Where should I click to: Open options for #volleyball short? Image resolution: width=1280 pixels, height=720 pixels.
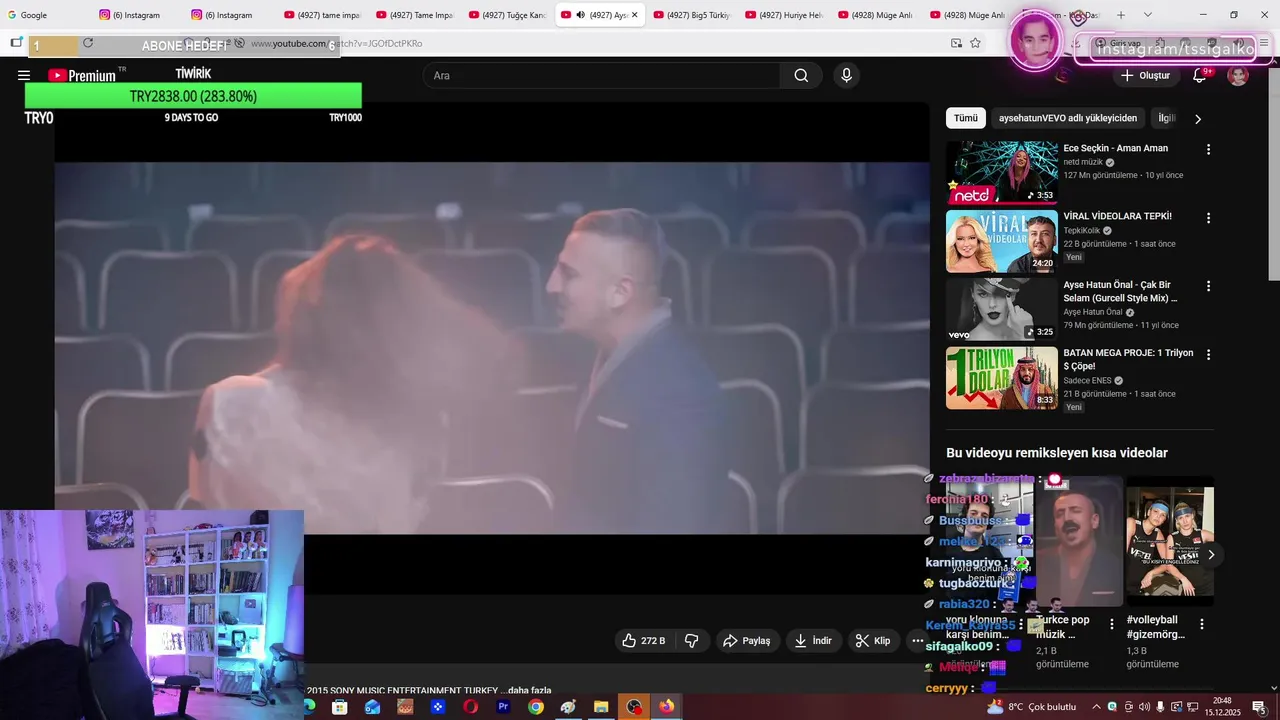click(x=1202, y=624)
